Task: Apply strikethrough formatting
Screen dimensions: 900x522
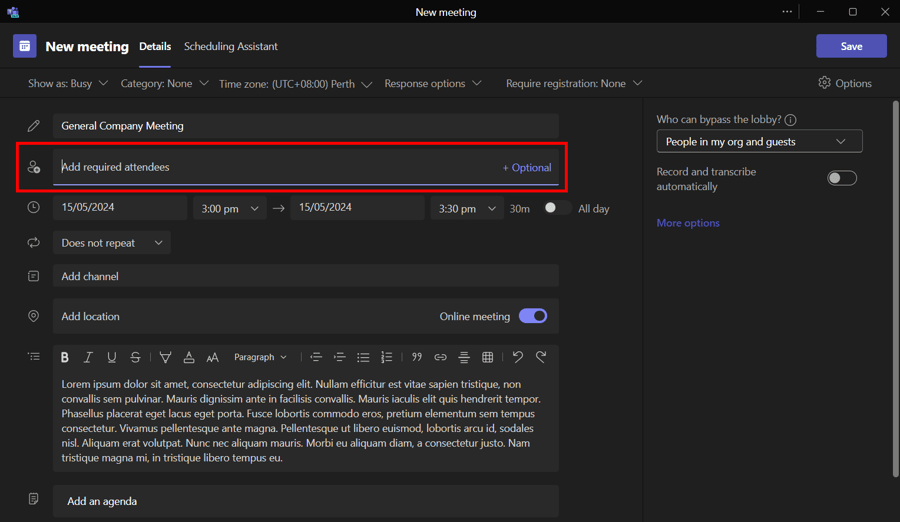Action: point(135,357)
